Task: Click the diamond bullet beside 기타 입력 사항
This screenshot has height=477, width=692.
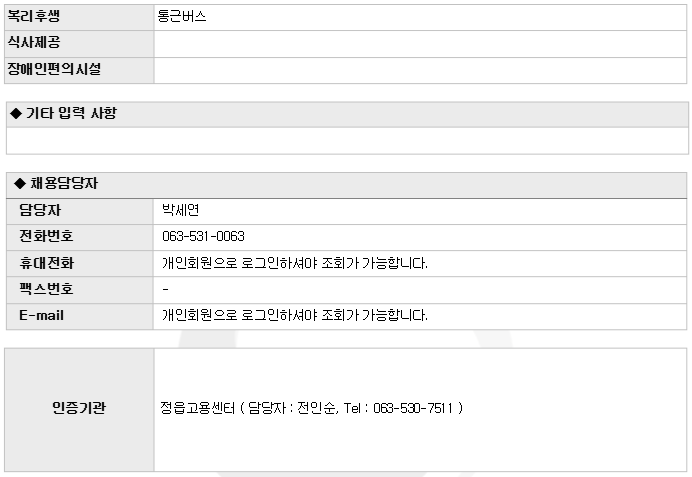Action: (x=16, y=114)
